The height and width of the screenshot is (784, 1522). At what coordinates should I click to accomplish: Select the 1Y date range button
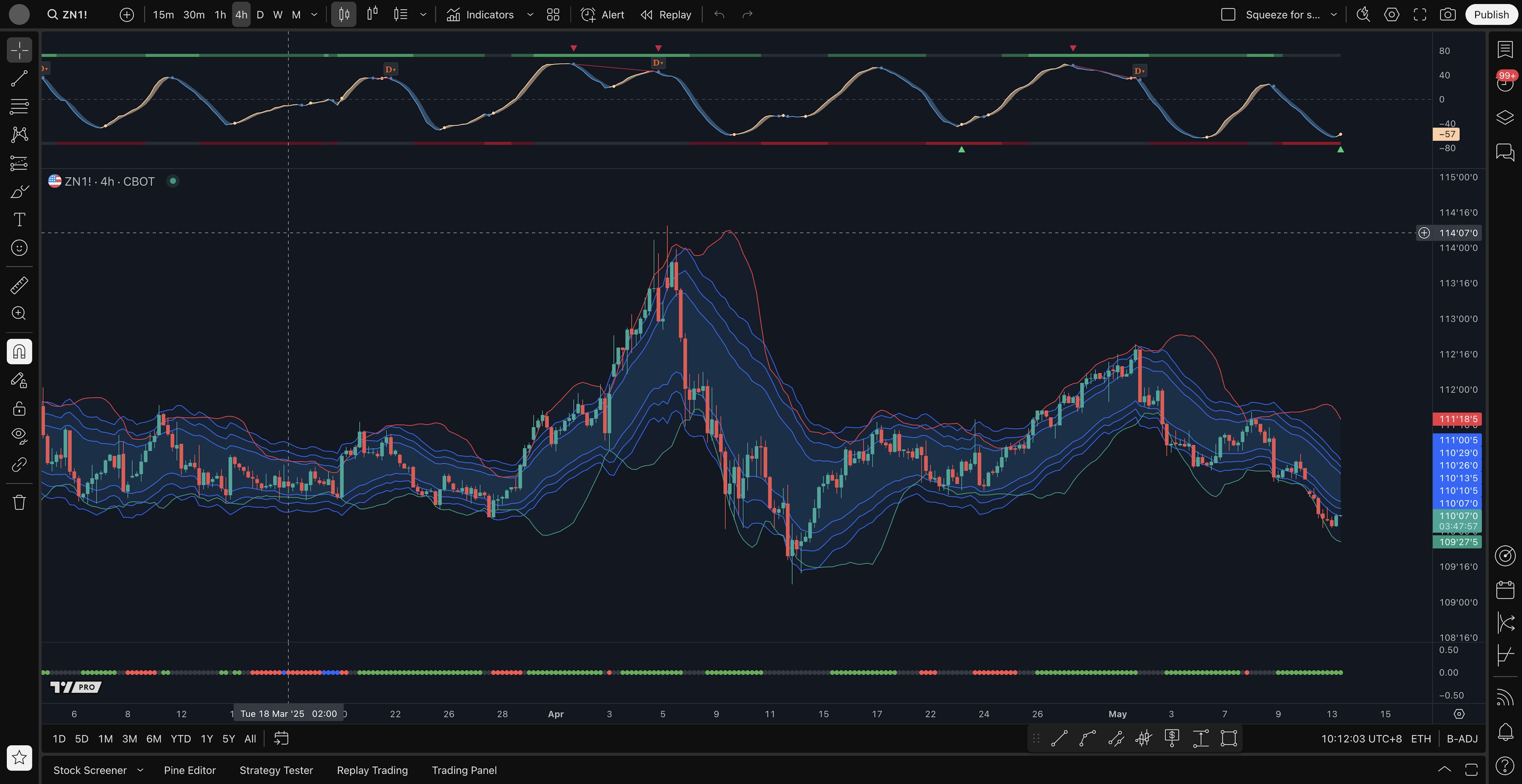(x=206, y=738)
